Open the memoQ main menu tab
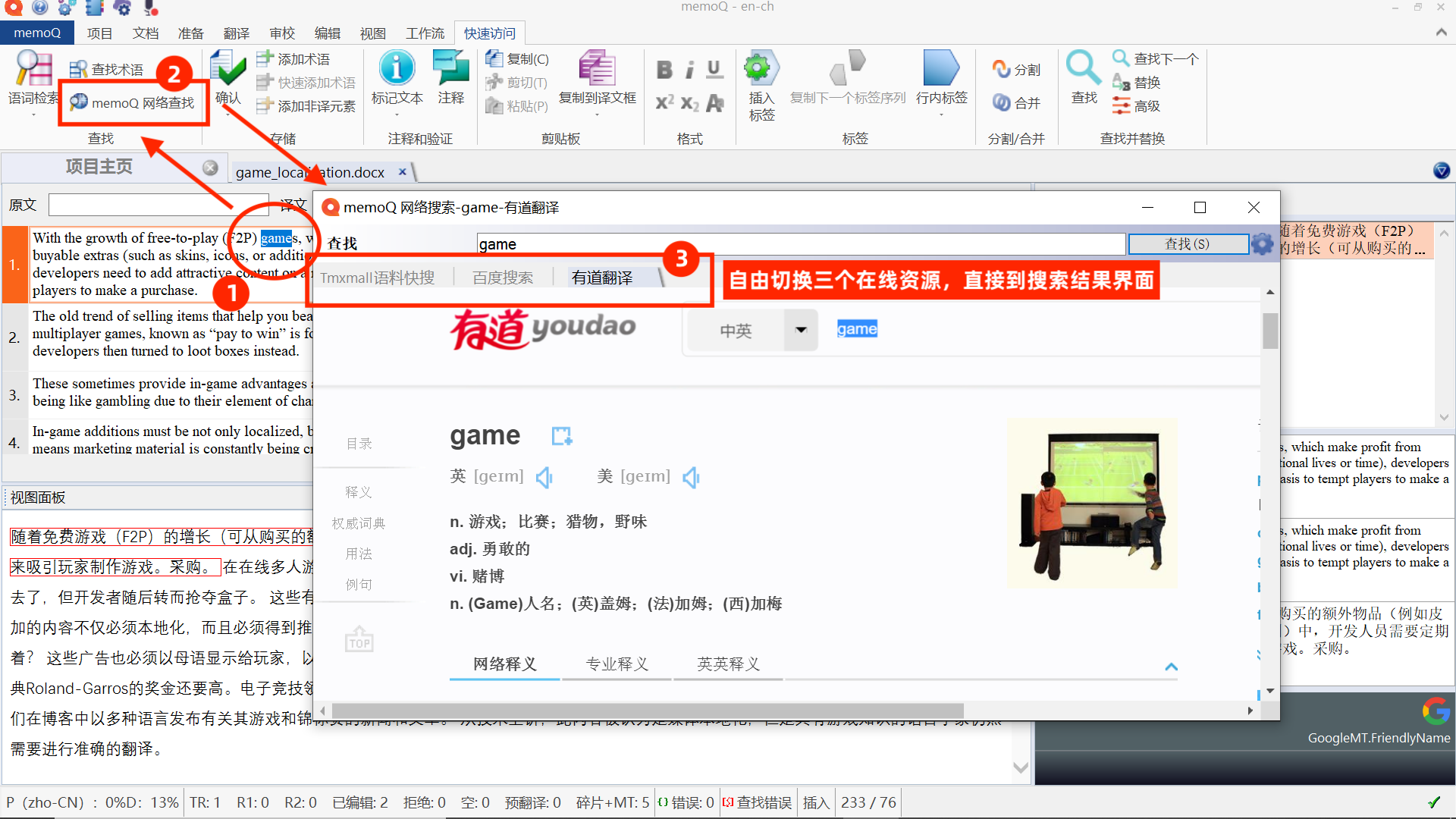The height and width of the screenshot is (819, 1456). [x=37, y=33]
